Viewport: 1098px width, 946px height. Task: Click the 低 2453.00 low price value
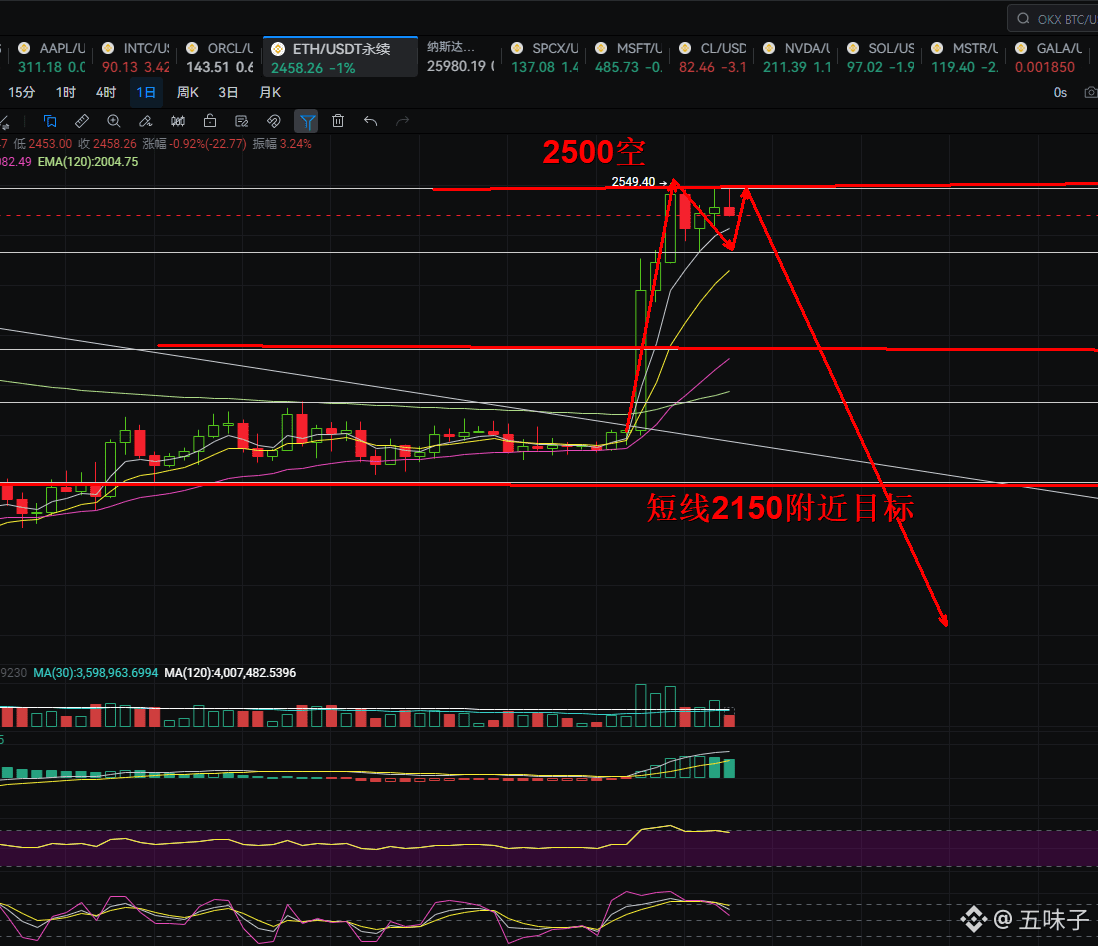pos(42,144)
